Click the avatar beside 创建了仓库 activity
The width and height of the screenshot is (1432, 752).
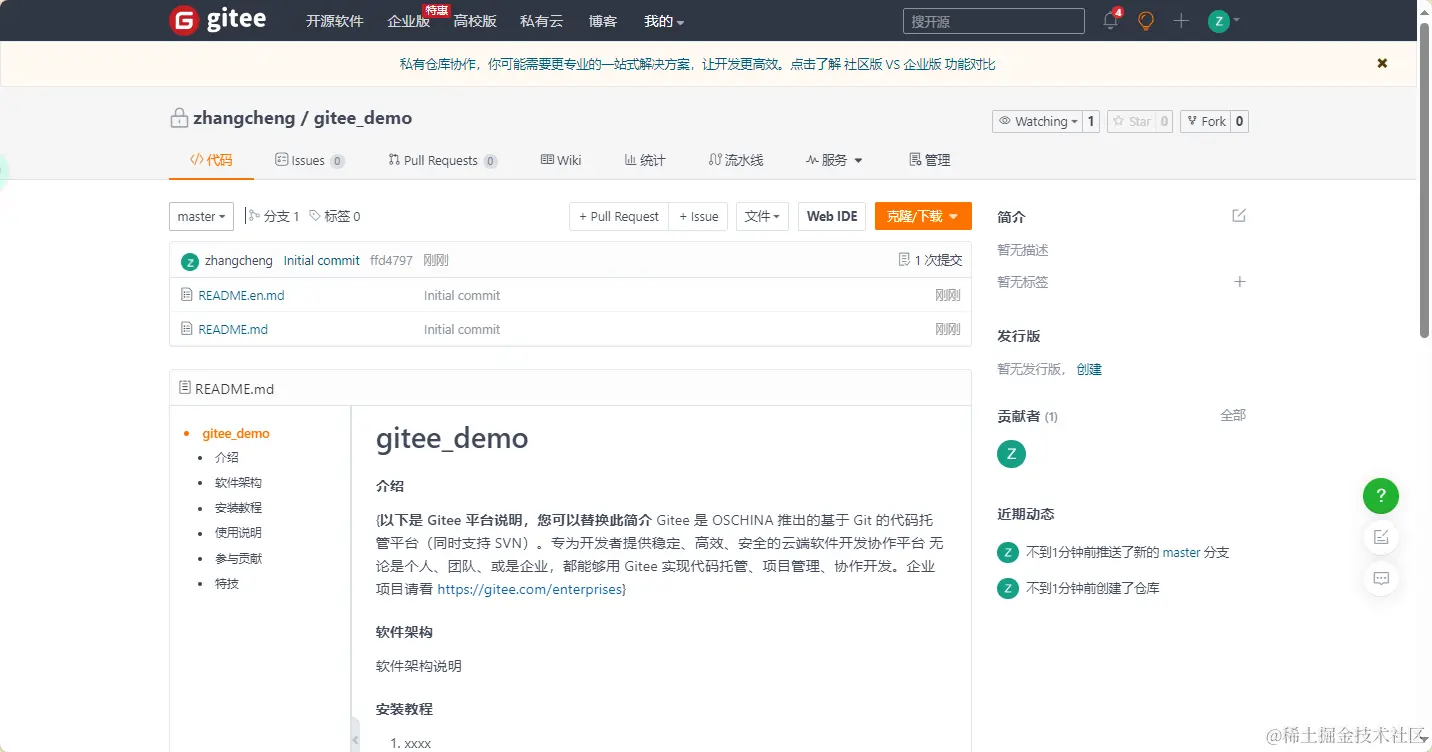1007,588
